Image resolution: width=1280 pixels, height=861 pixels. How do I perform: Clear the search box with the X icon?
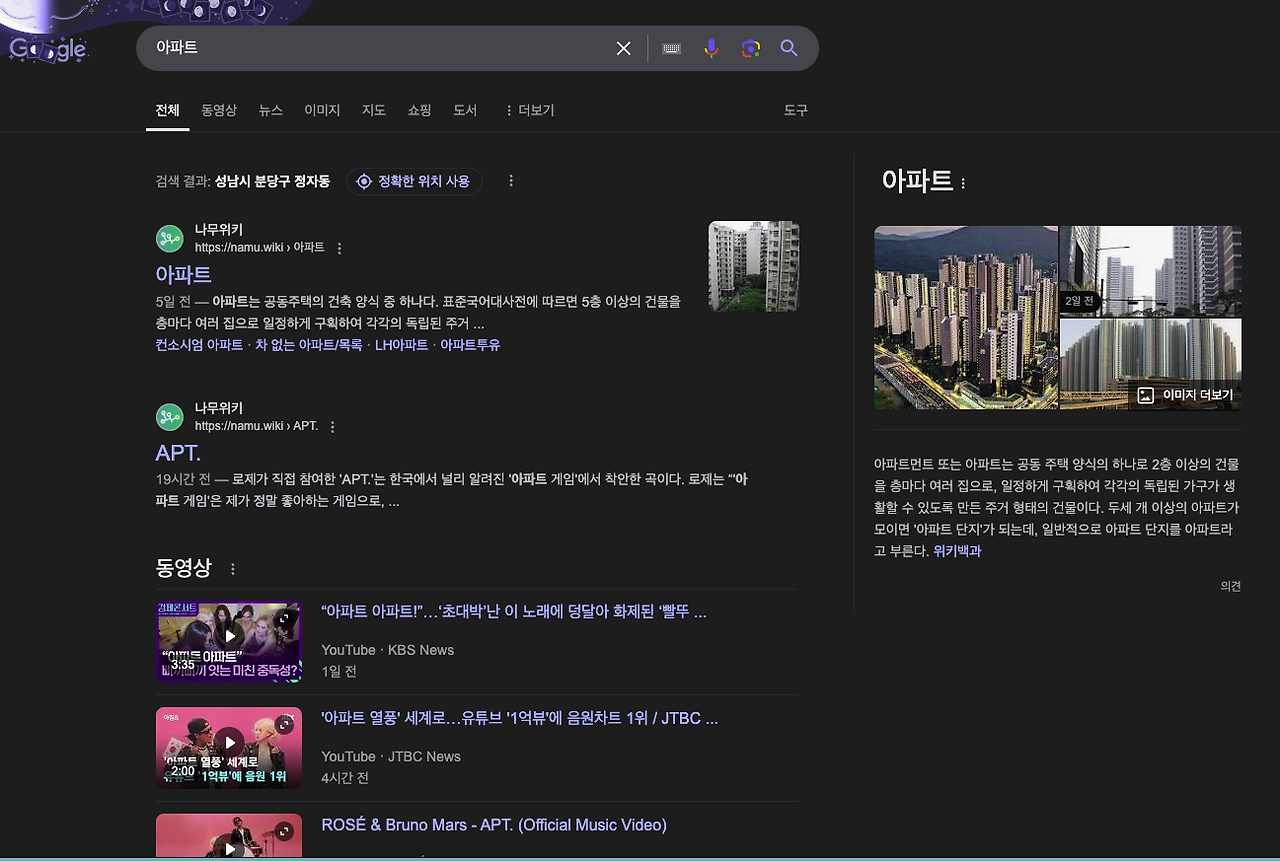click(623, 48)
